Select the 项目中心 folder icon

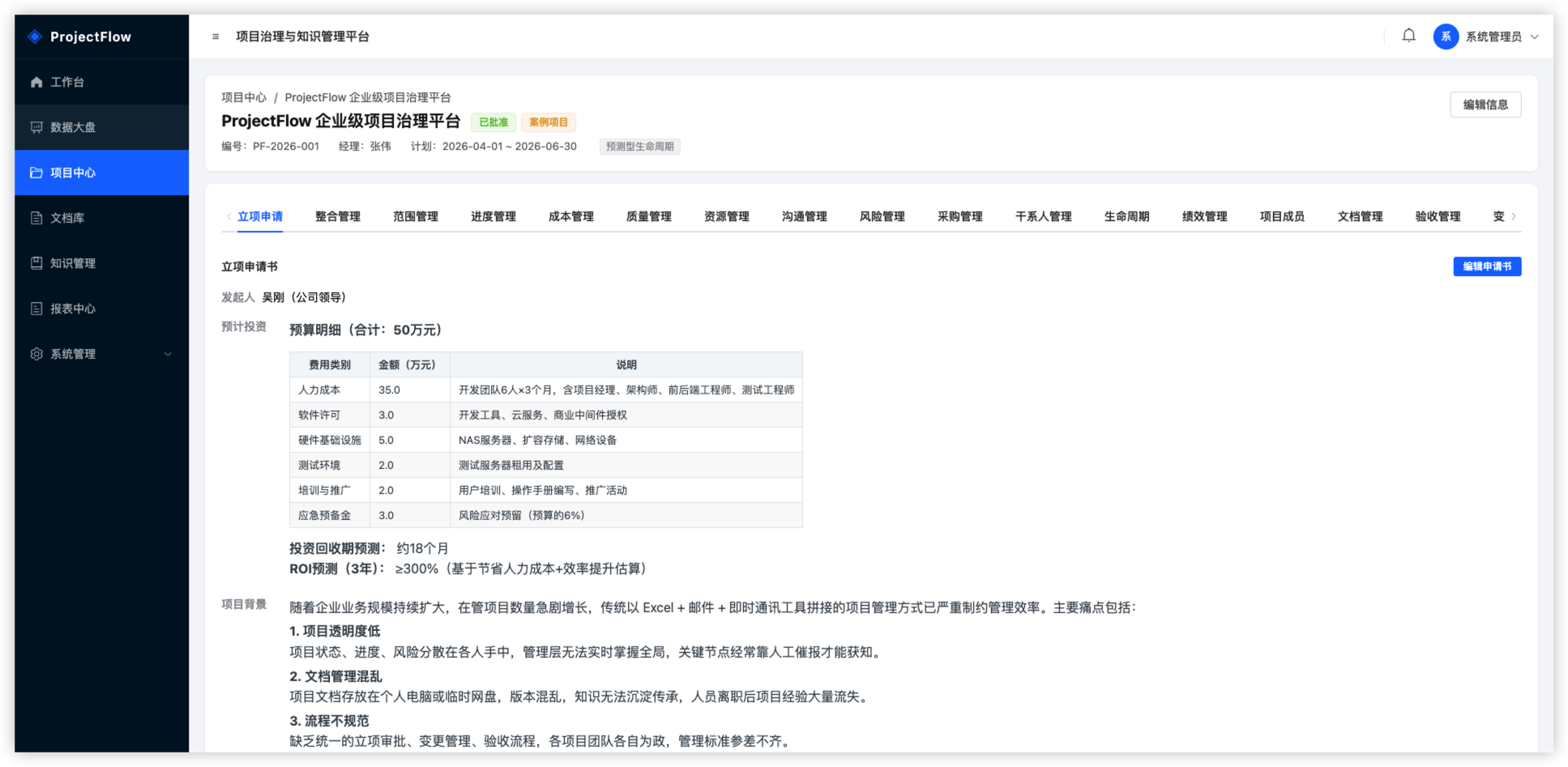[x=36, y=173]
